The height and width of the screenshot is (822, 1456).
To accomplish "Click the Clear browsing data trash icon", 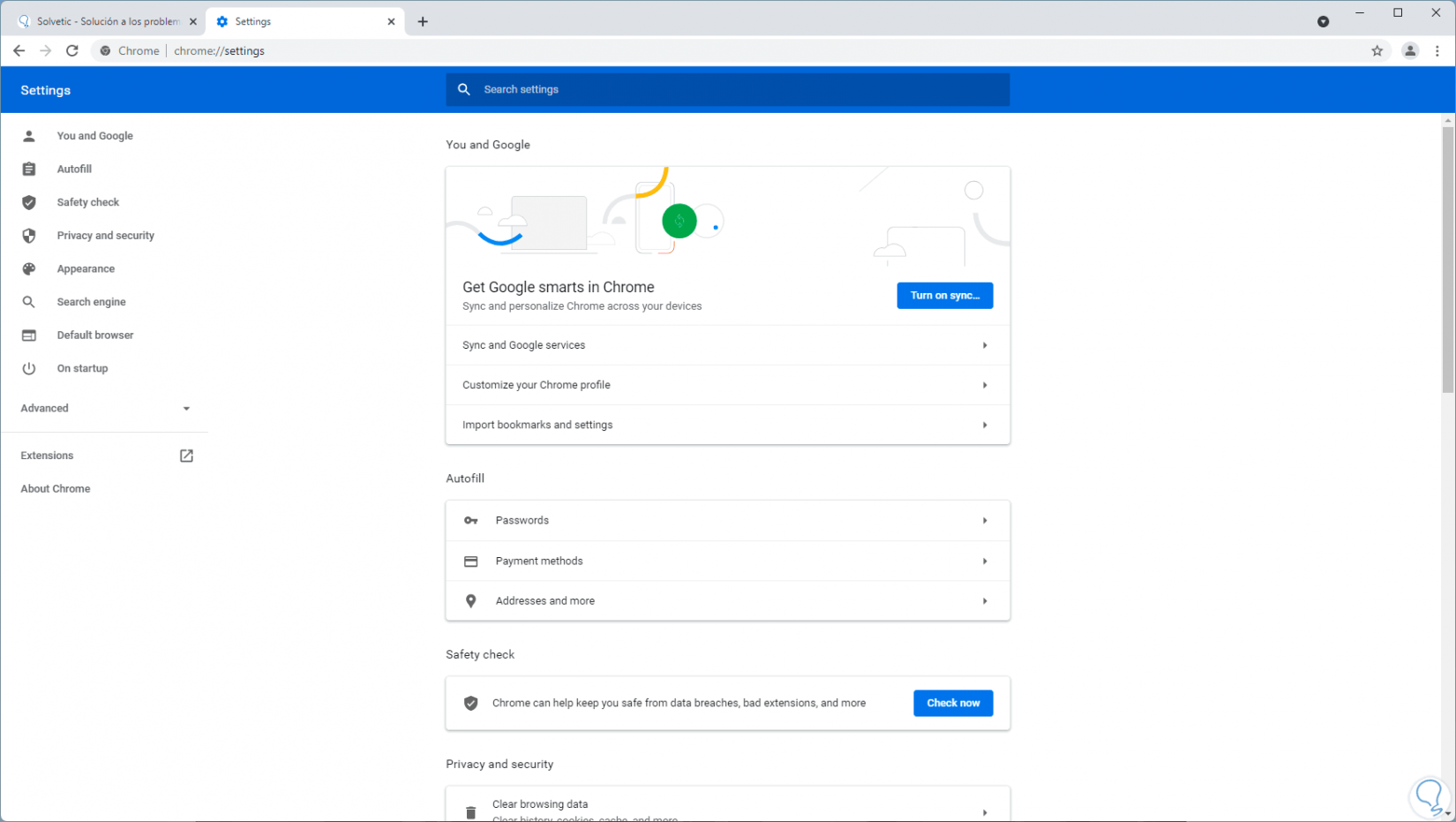I will click(471, 812).
